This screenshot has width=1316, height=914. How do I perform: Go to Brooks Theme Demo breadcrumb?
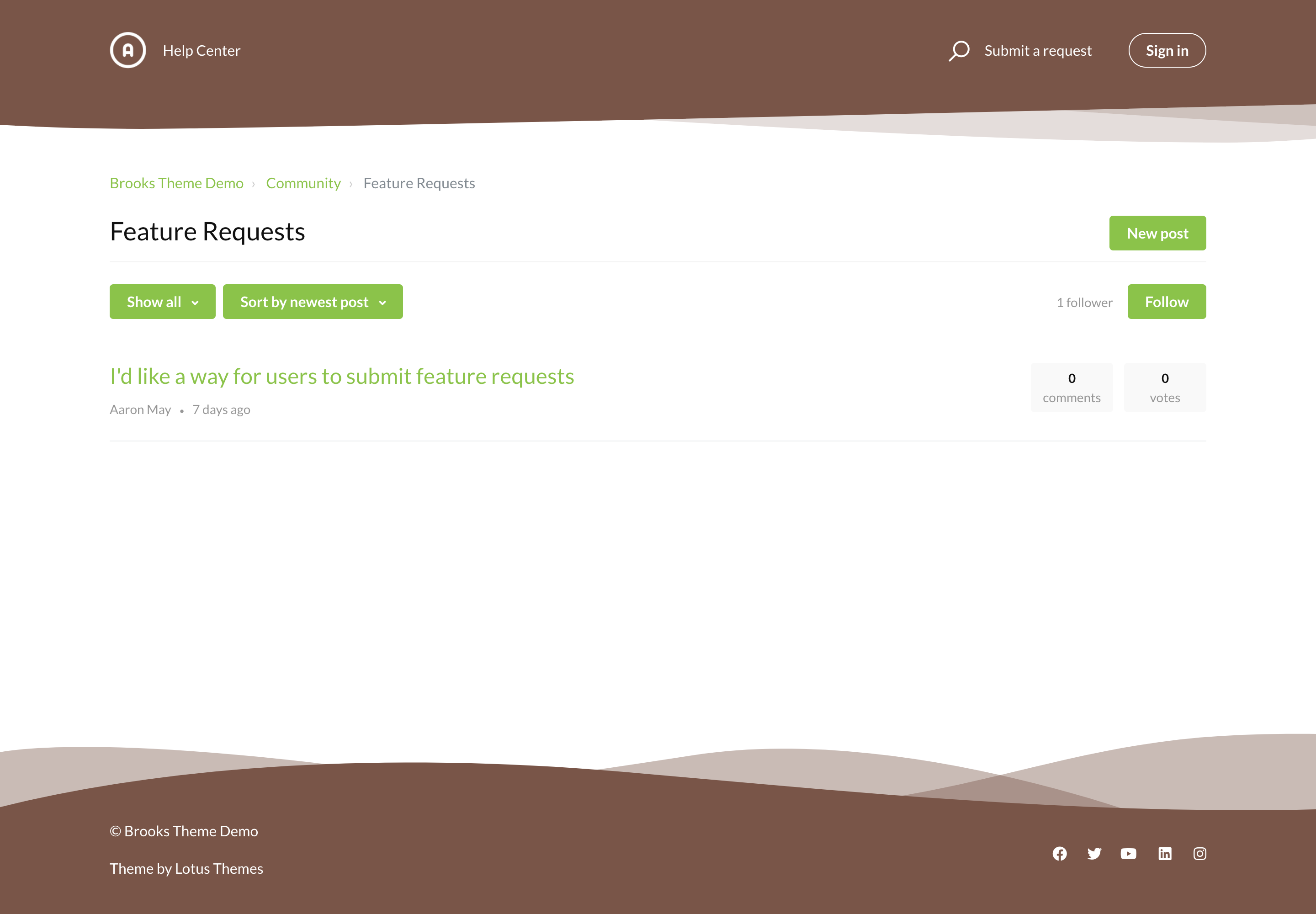point(176,183)
